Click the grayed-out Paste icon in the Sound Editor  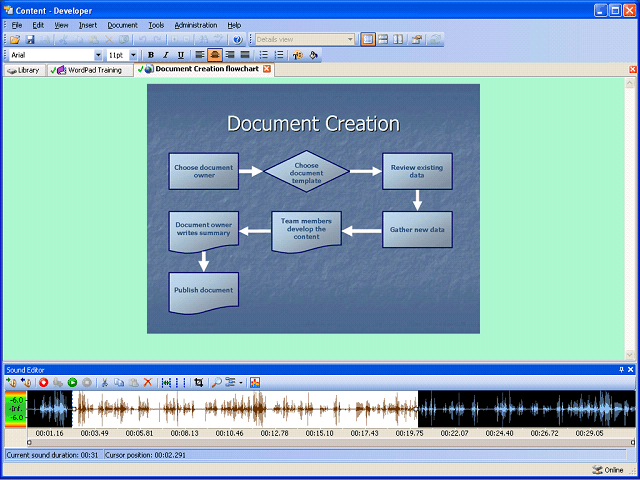click(x=133, y=382)
